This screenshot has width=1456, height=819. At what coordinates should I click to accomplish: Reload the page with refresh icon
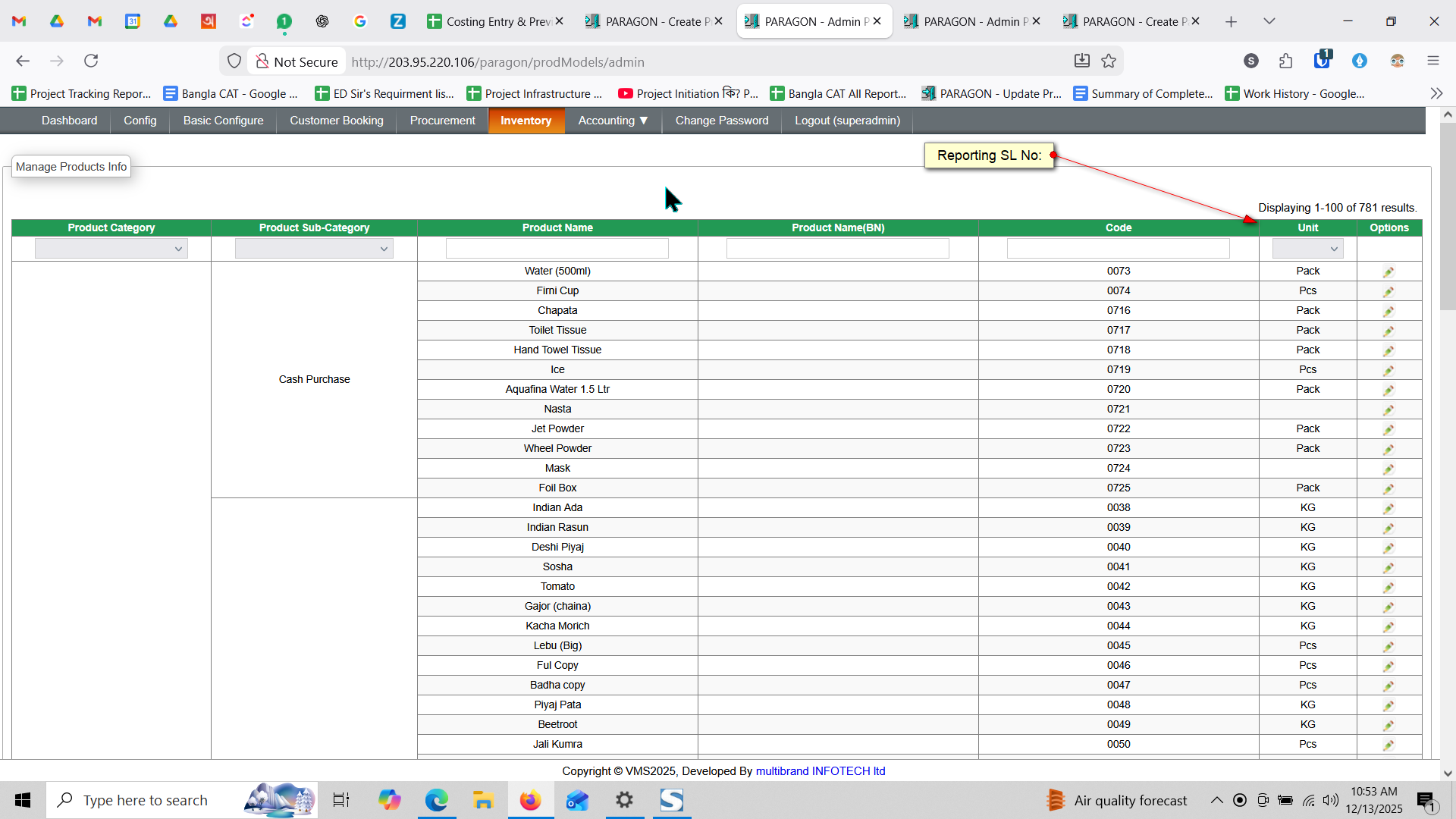click(x=91, y=61)
